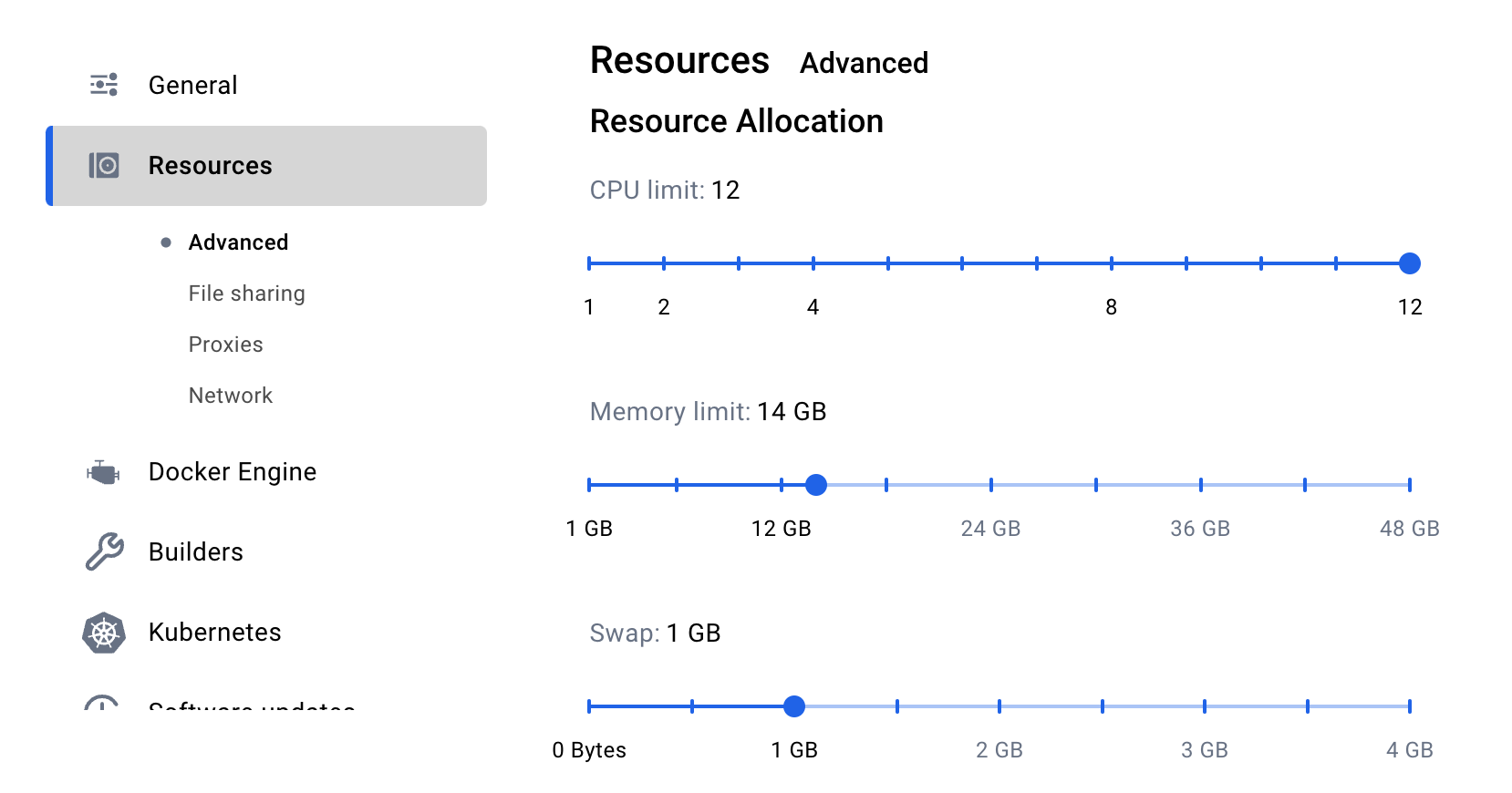Set Memory limit slider to 24 GB
This screenshot has height=793, width=1512.
coord(991,485)
